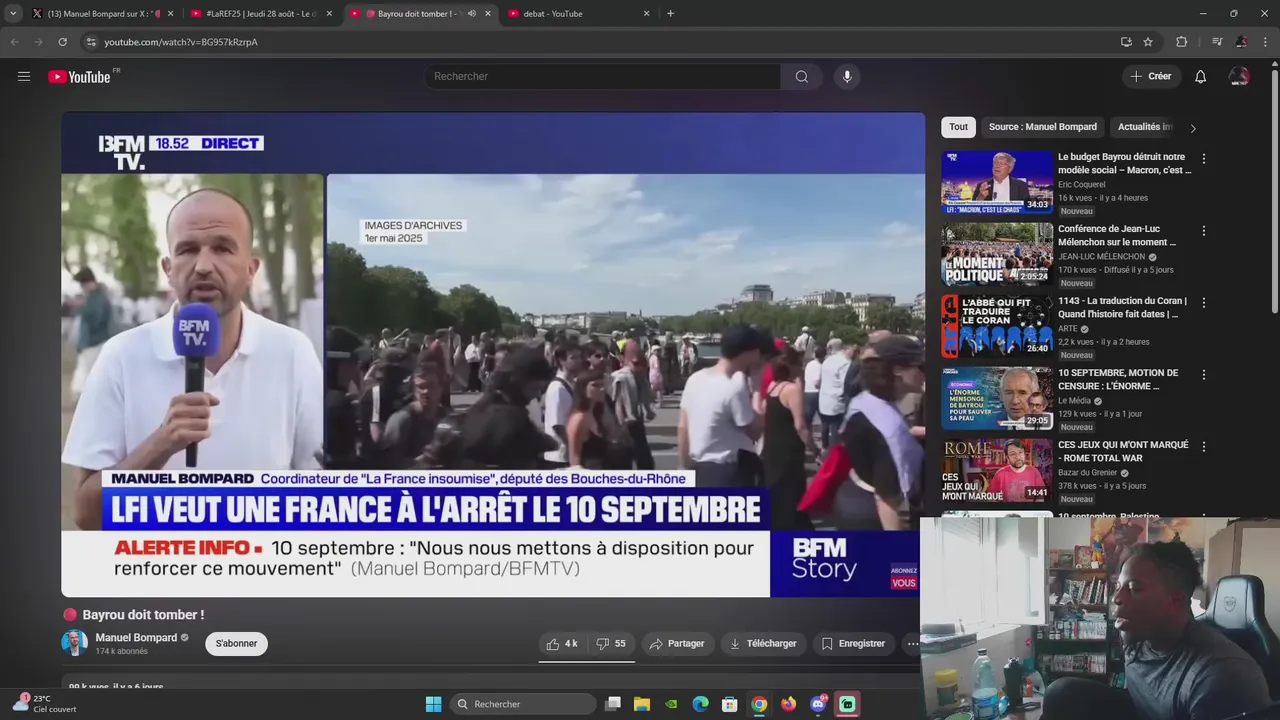
Task: Bookmark this page with the star
Action: point(1148,42)
